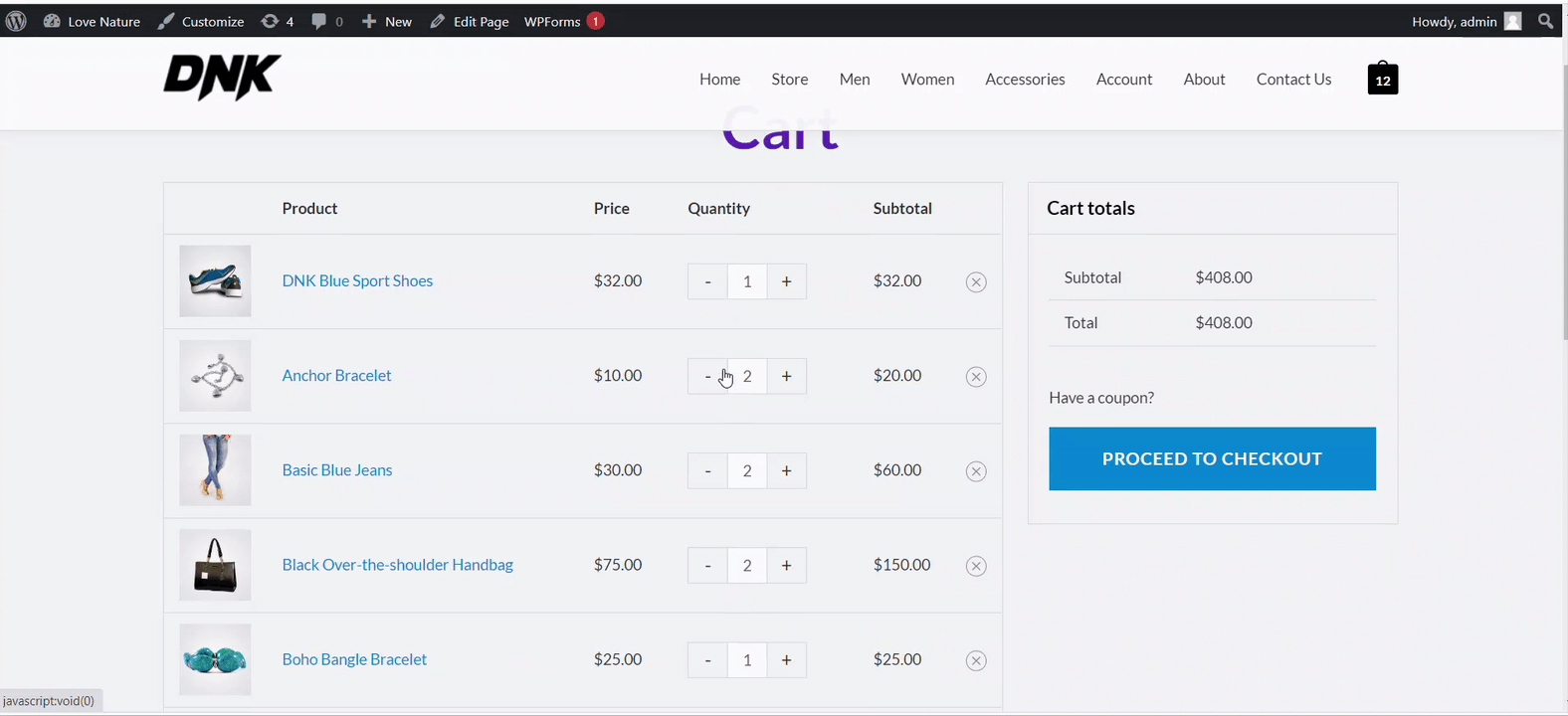
Task: Click admin bar search icon
Action: click(x=1545, y=21)
